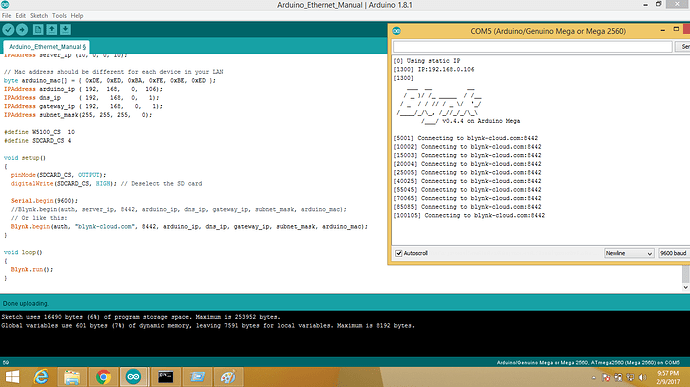The width and height of the screenshot is (690, 387).
Task: Click the 'IPAddress subnet_mask' code line
Action: pos(78,115)
